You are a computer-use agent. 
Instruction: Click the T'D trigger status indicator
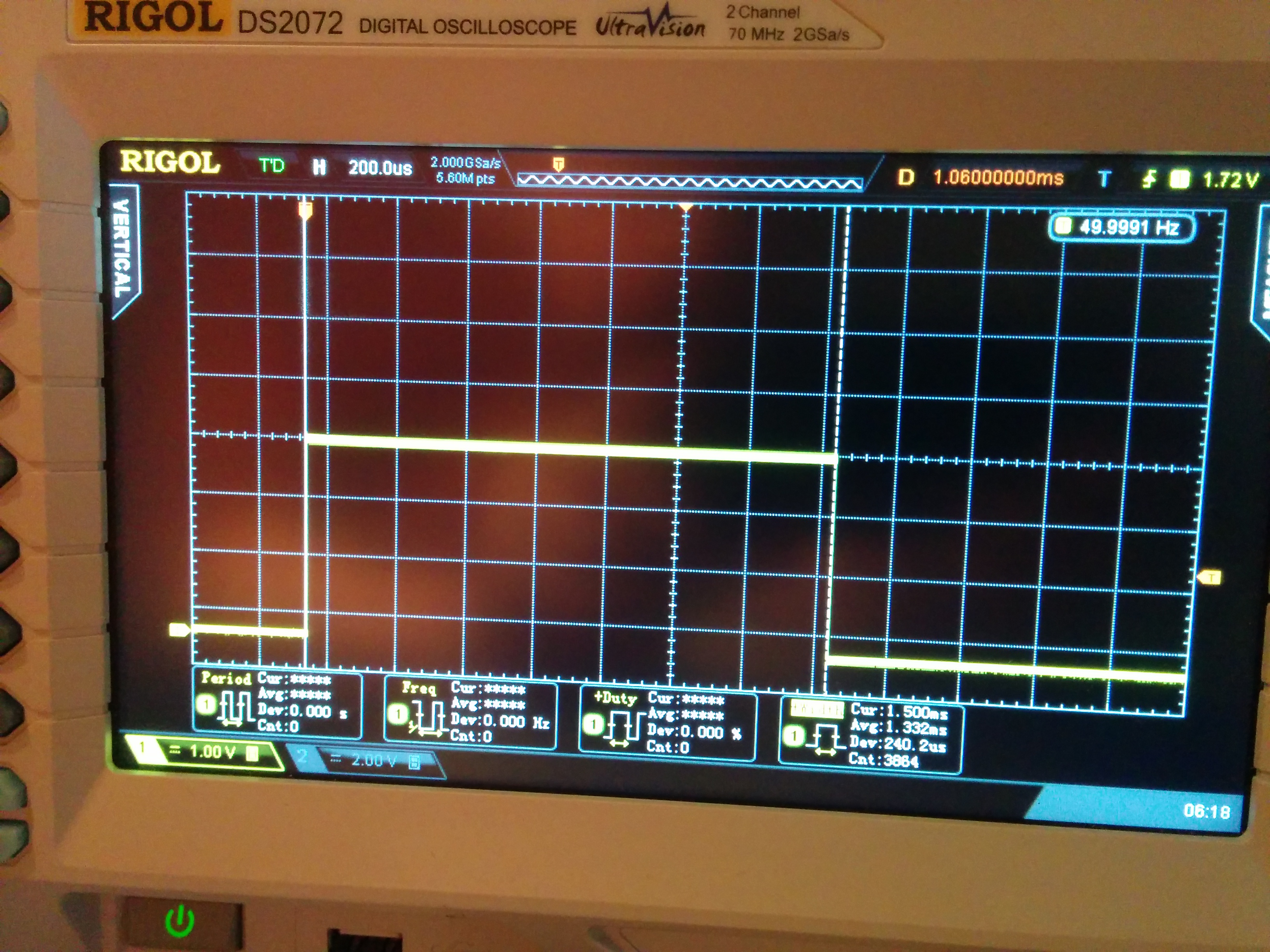[x=272, y=166]
